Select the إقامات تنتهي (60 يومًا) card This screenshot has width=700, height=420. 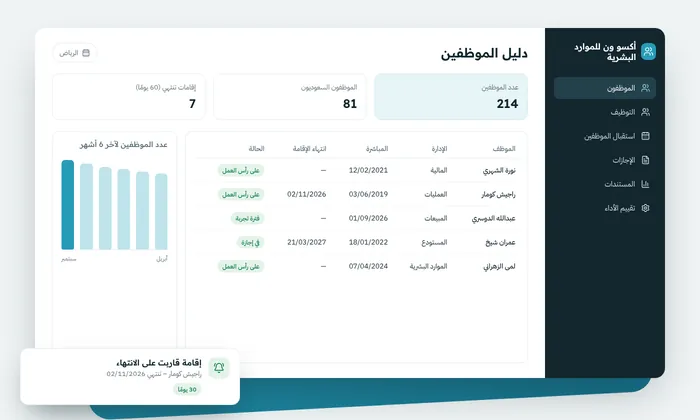(x=129, y=96)
